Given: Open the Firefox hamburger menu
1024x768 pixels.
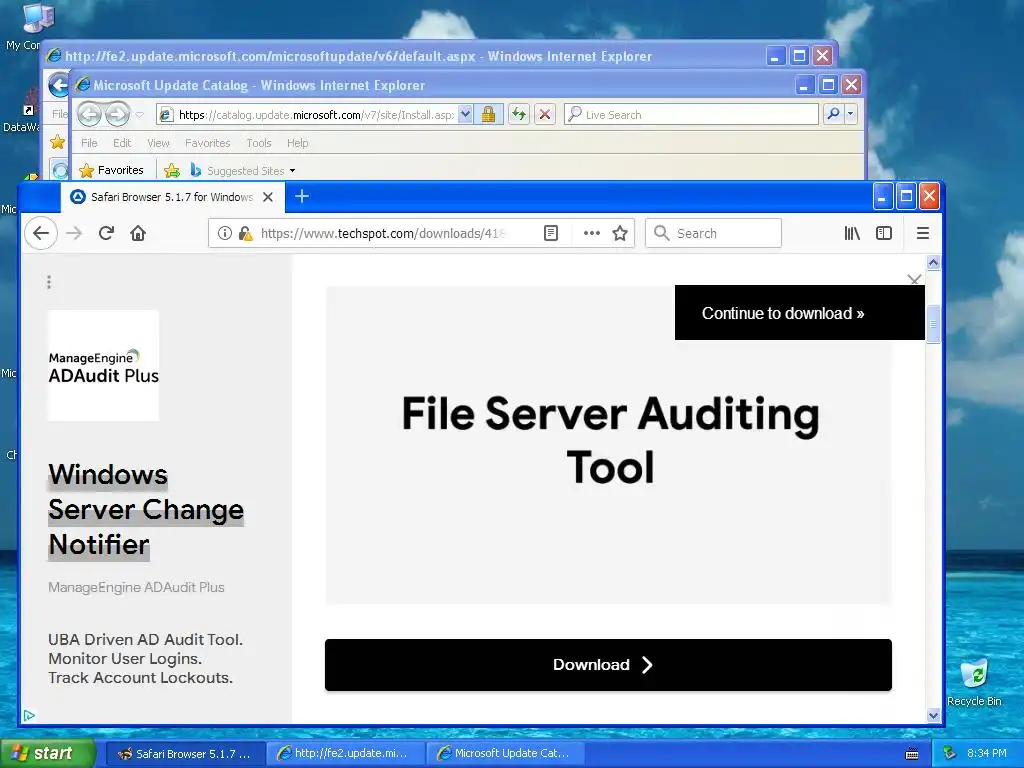Looking at the screenshot, I should (x=923, y=233).
